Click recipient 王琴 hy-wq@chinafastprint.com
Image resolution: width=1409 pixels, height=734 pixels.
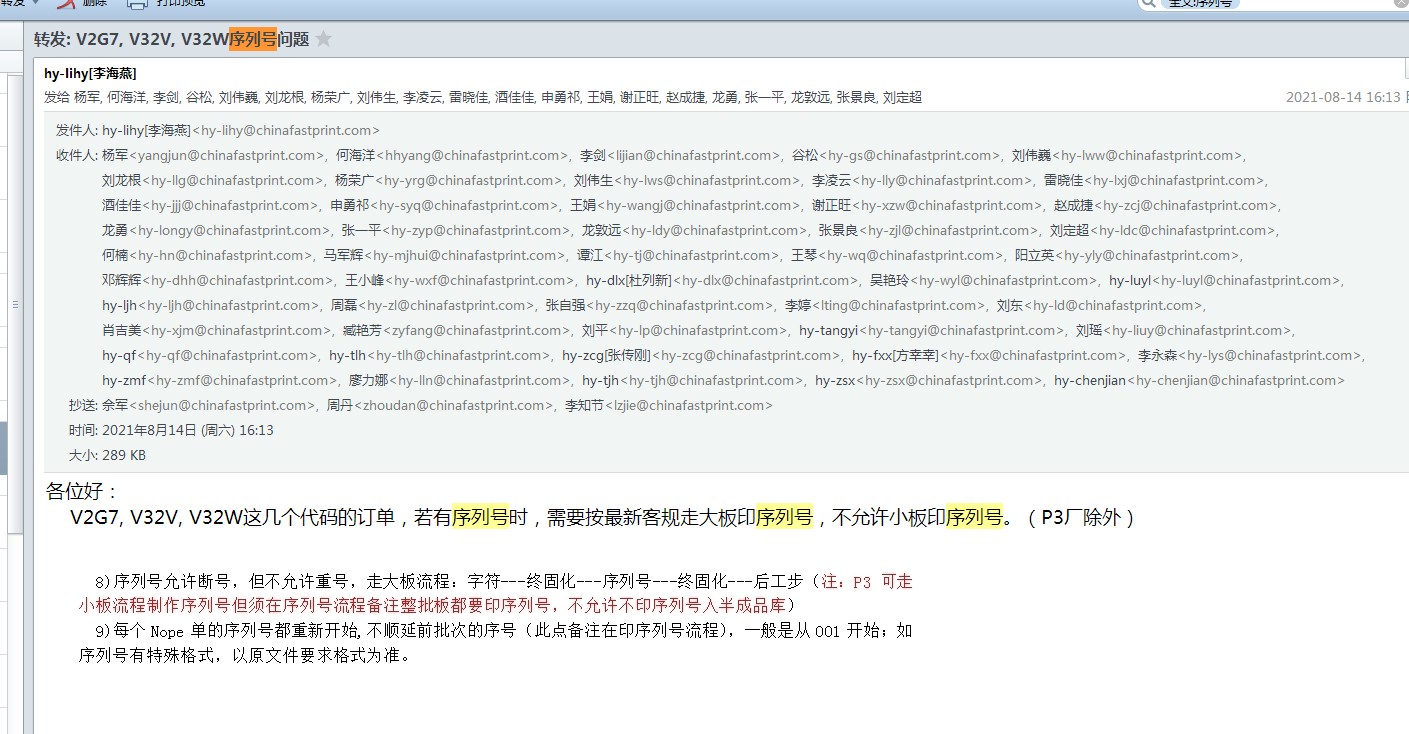coord(898,255)
